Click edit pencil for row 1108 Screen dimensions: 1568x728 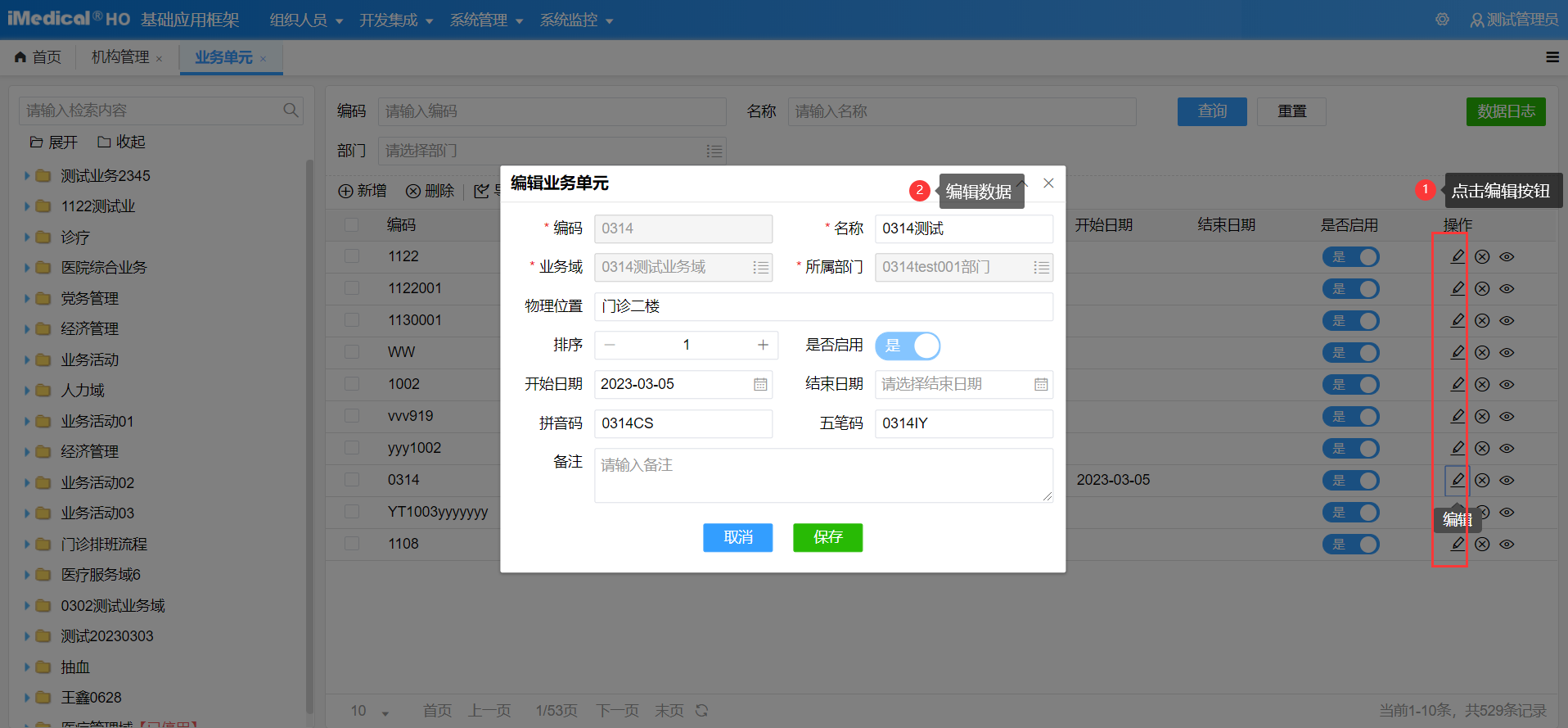(x=1458, y=544)
